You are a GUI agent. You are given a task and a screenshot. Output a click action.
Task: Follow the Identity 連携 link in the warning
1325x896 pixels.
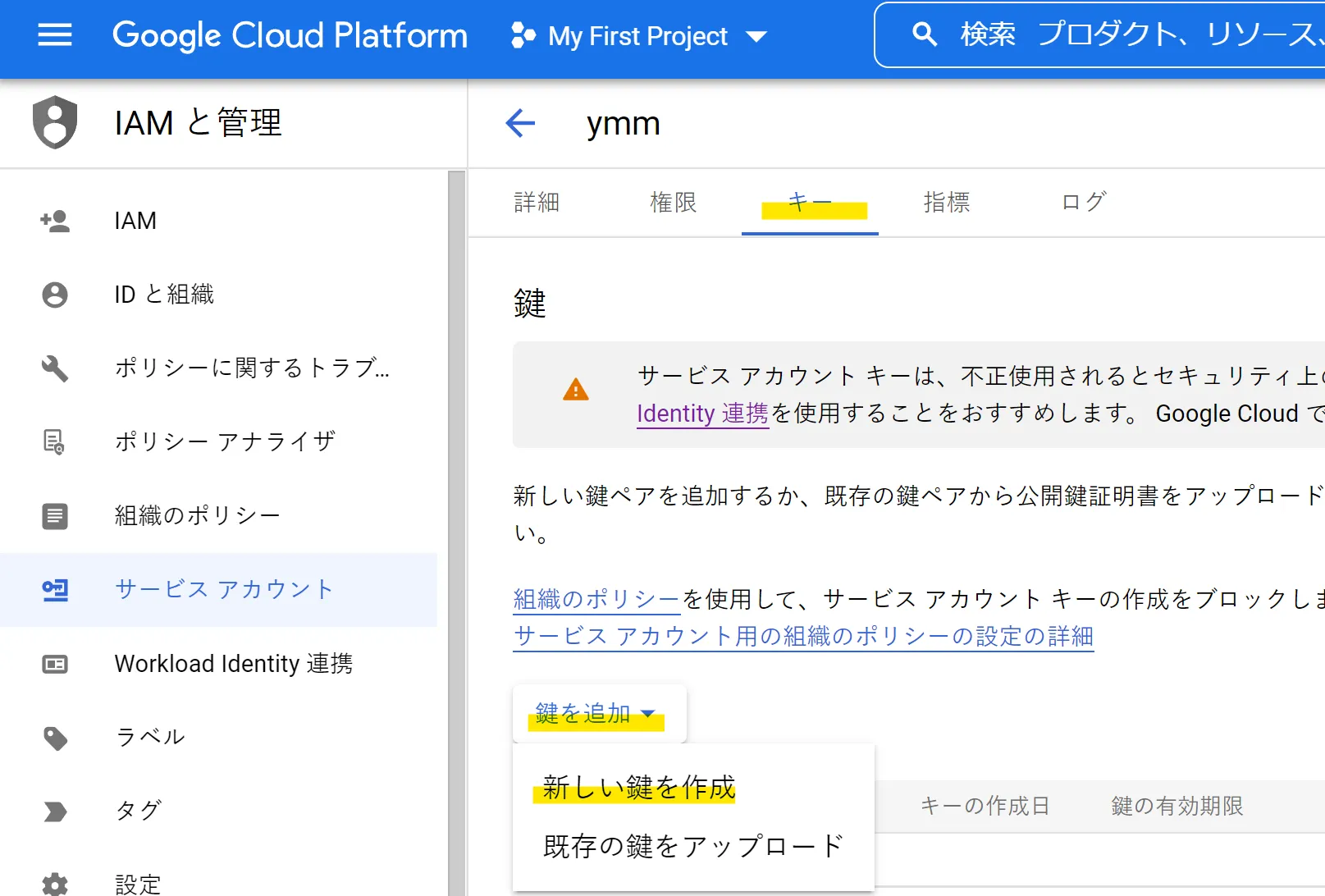point(702,413)
